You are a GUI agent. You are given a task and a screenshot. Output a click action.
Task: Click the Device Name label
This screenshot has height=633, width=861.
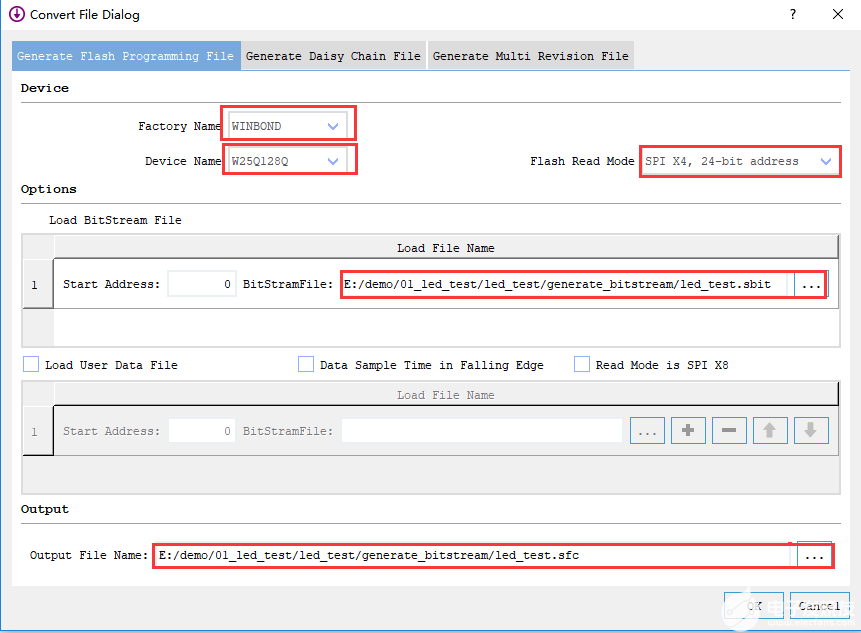pos(183,161)
